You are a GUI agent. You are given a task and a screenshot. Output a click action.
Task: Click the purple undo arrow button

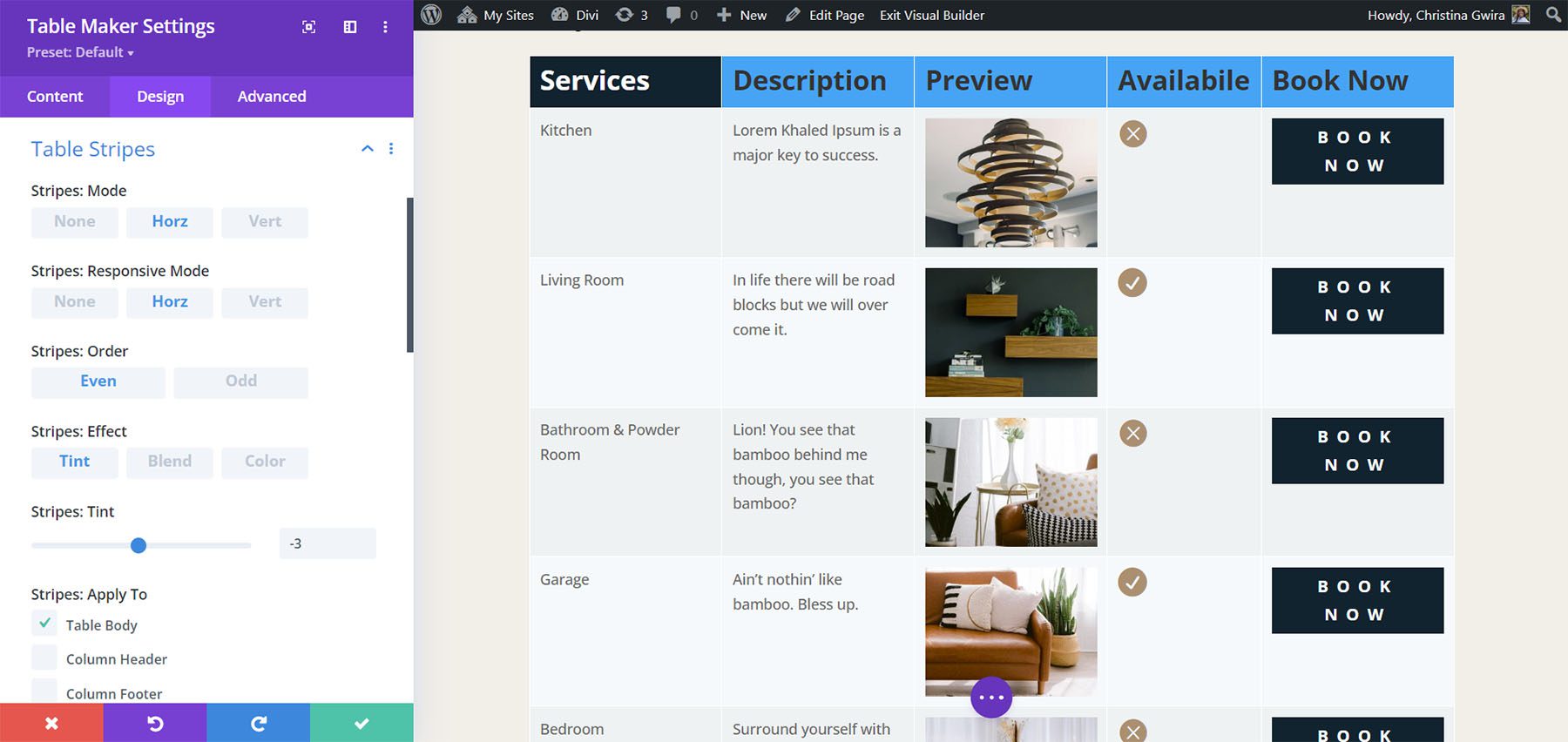click(155, 723)
